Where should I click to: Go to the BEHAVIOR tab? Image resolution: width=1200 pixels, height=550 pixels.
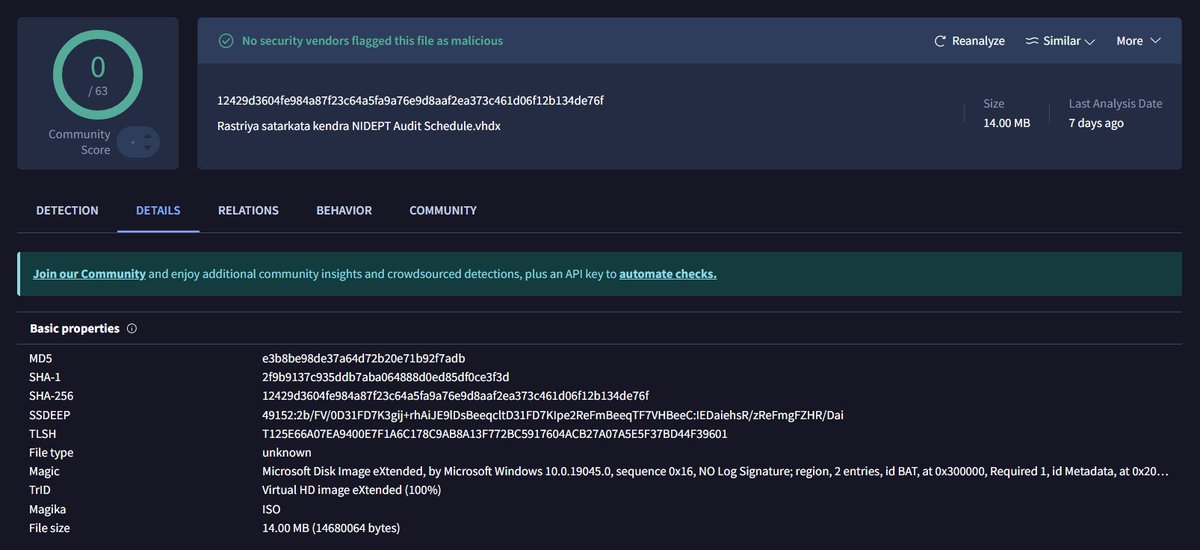(x=344, y=211)
